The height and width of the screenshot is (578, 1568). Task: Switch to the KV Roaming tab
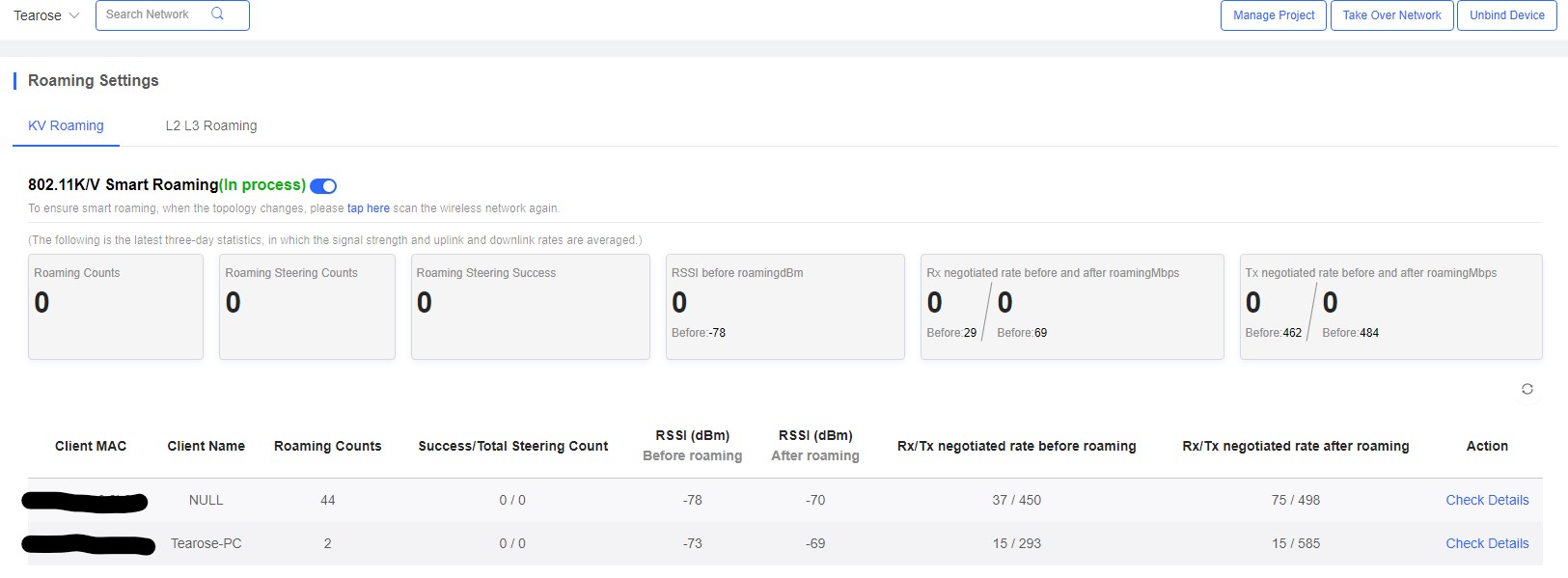66,125
